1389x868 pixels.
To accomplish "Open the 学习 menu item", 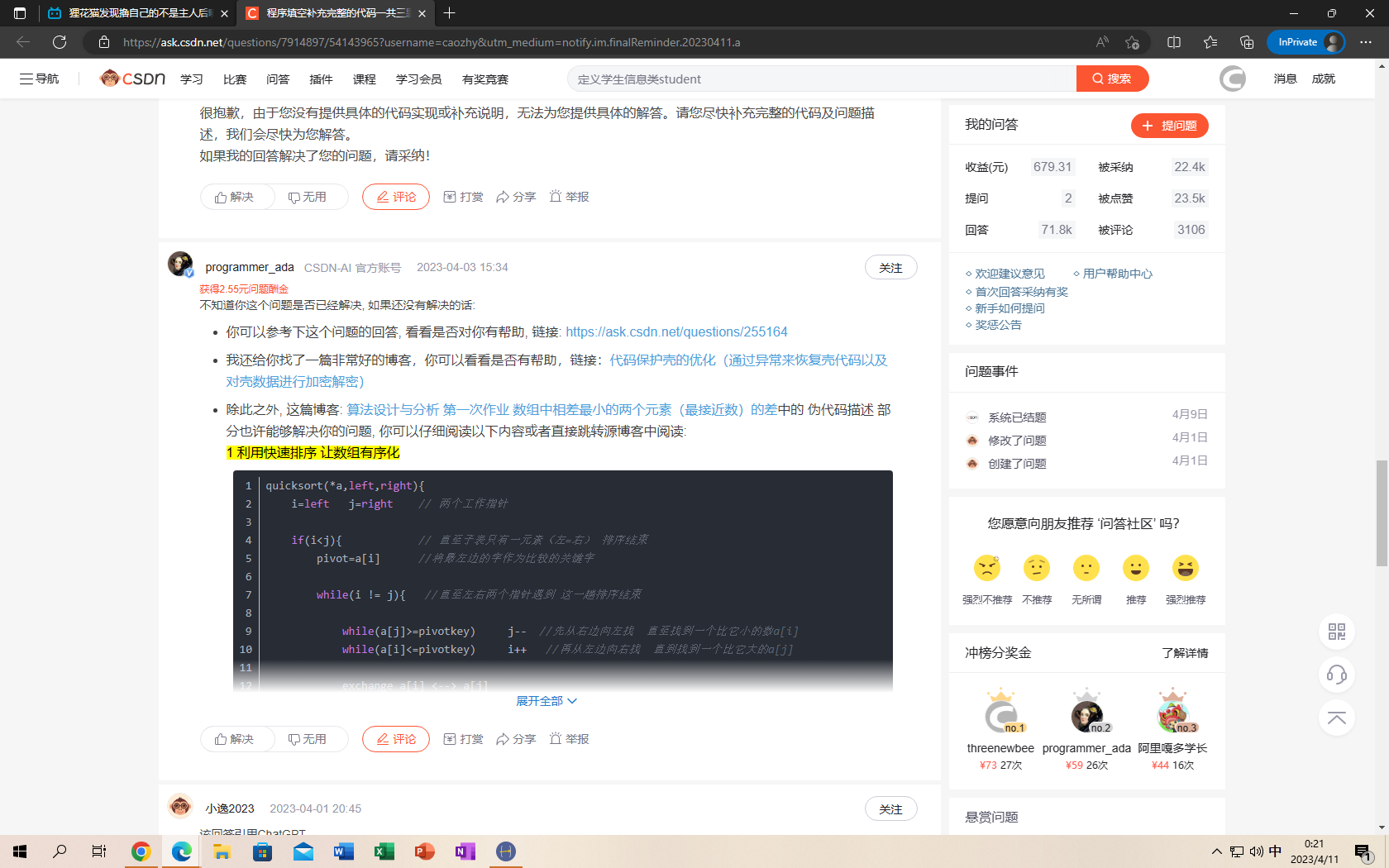I will (x=192, y=79).
